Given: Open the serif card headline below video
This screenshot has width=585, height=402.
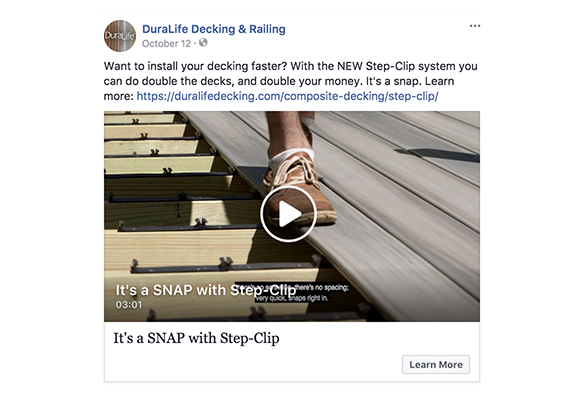Looking at the screenshot, I should tap(196, 339).
